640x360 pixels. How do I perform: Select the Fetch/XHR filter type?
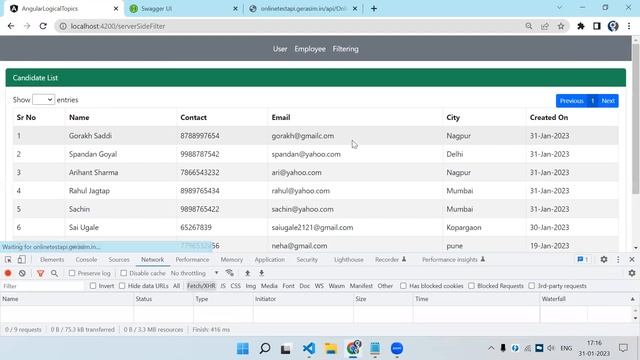point(201,286)
